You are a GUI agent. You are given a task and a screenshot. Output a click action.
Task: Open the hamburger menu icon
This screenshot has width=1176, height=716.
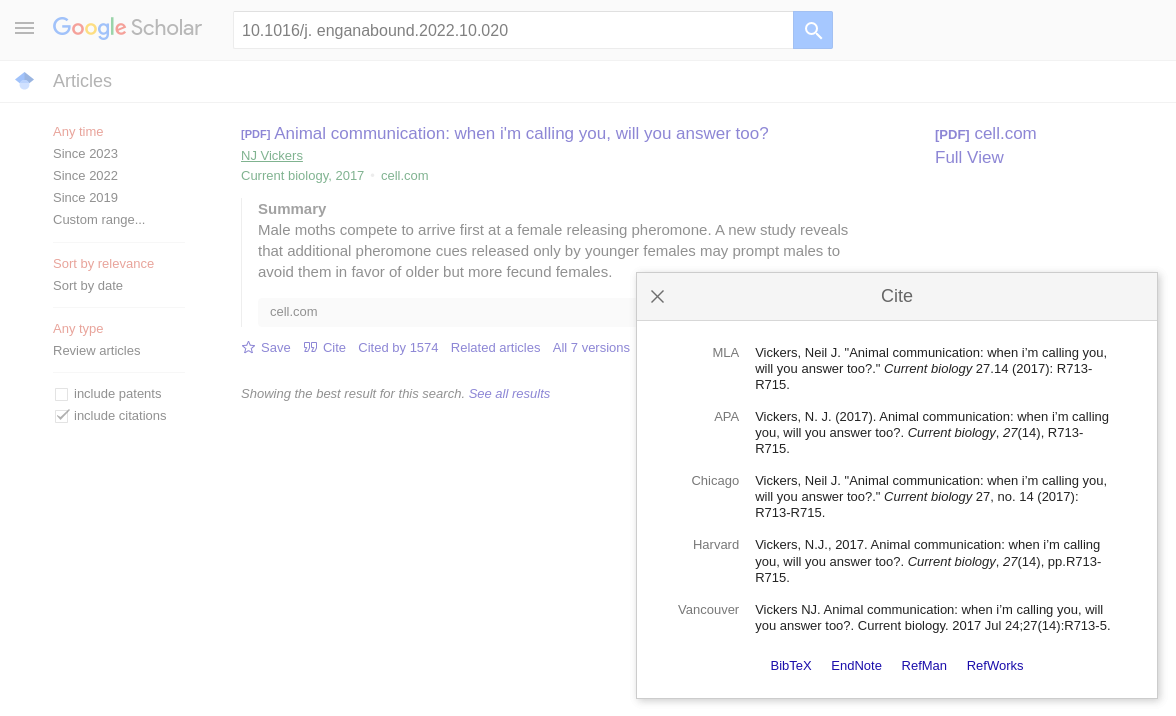pos(25,28)
